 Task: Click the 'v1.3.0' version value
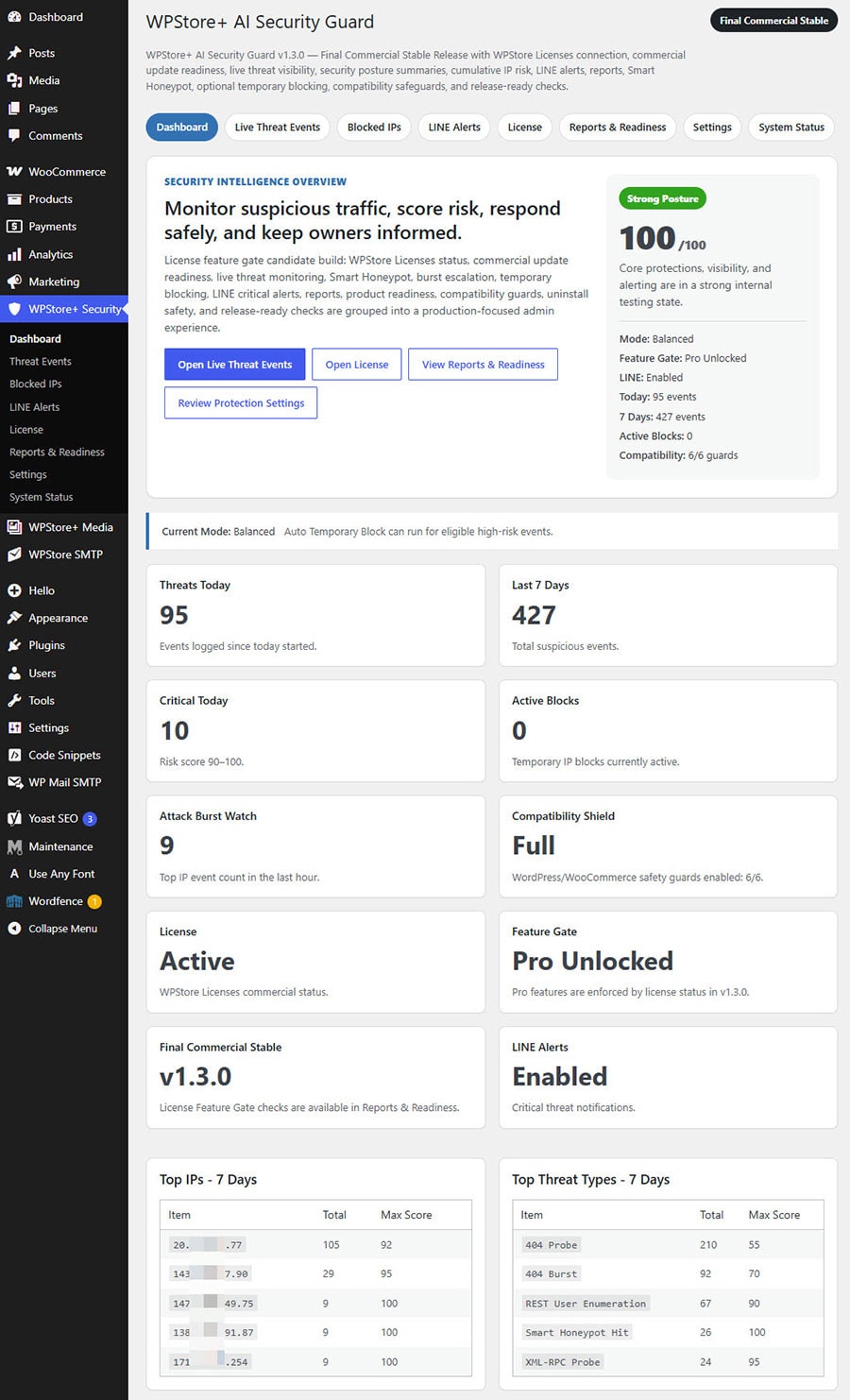[x=195, y=1077]
